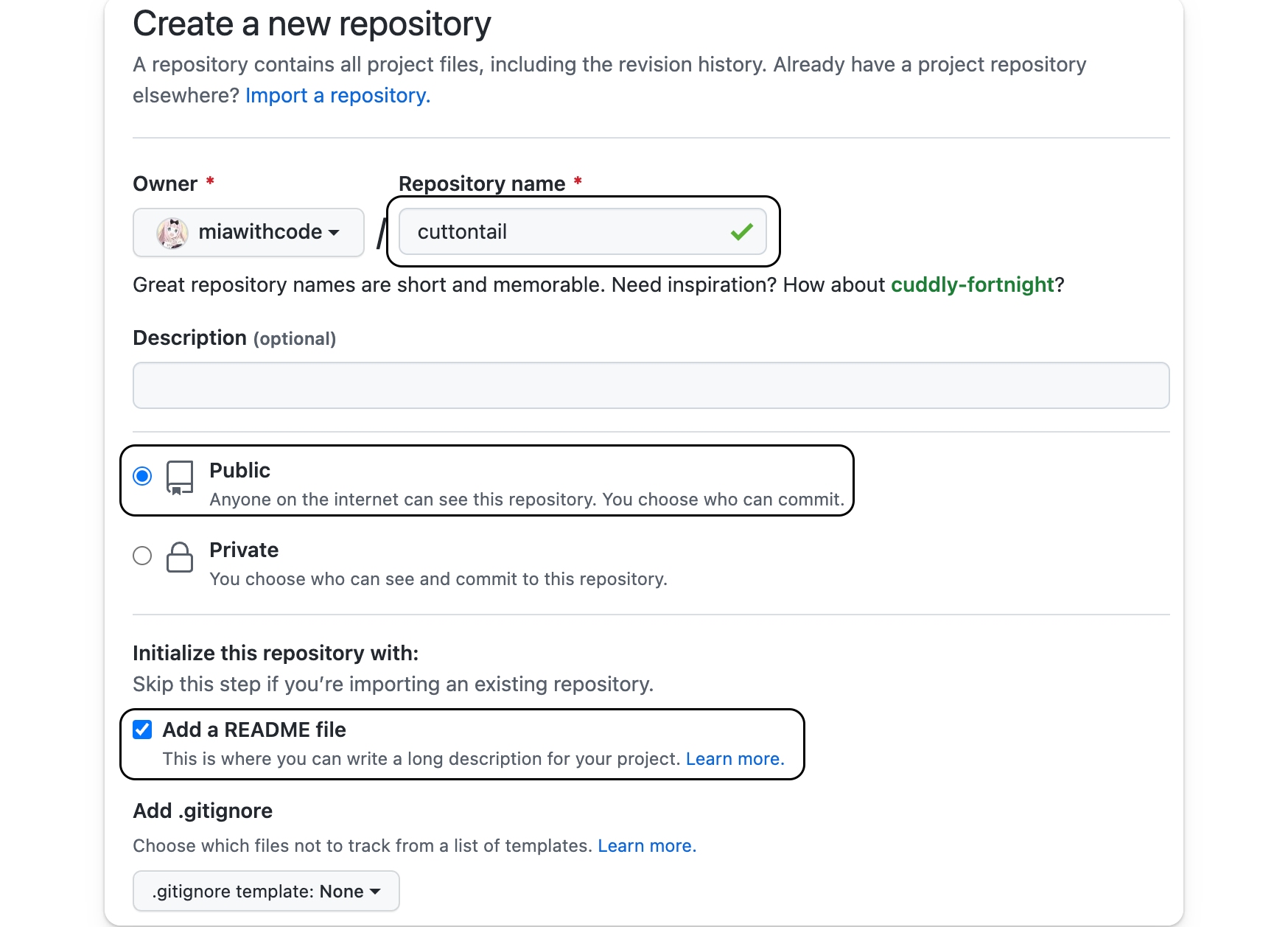Image resolution: width=1288 pixels, height=927 pixels.
Task: Focus the empty Description input field
Action: [651, 385]
